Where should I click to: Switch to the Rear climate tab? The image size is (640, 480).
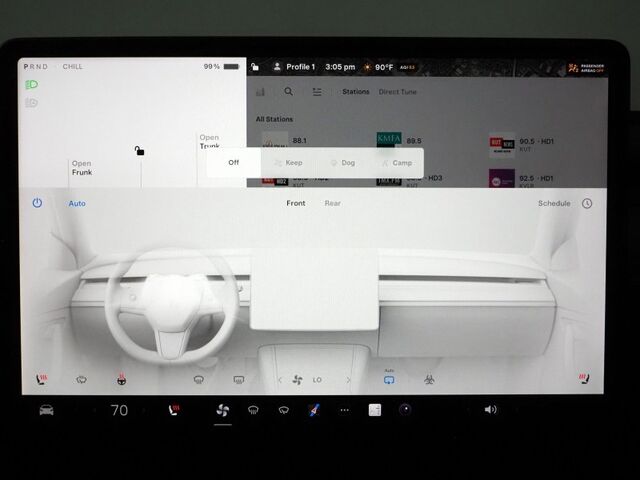click(333, 203)
